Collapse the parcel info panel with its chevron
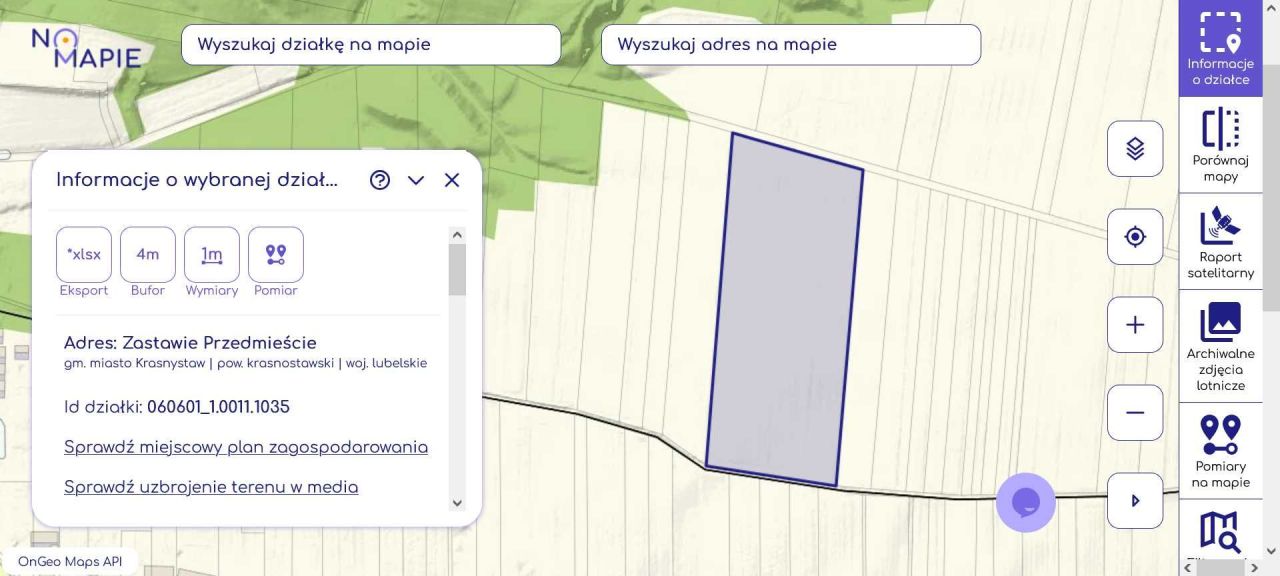This screenshot has width=1280, height=576. [415, 181]
